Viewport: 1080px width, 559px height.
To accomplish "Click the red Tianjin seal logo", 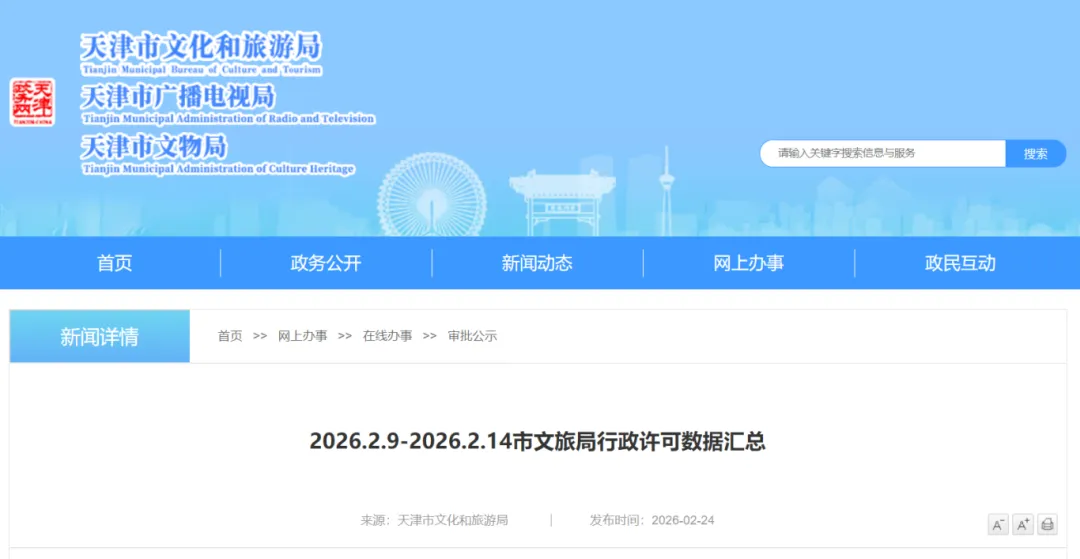I will 32,102.
